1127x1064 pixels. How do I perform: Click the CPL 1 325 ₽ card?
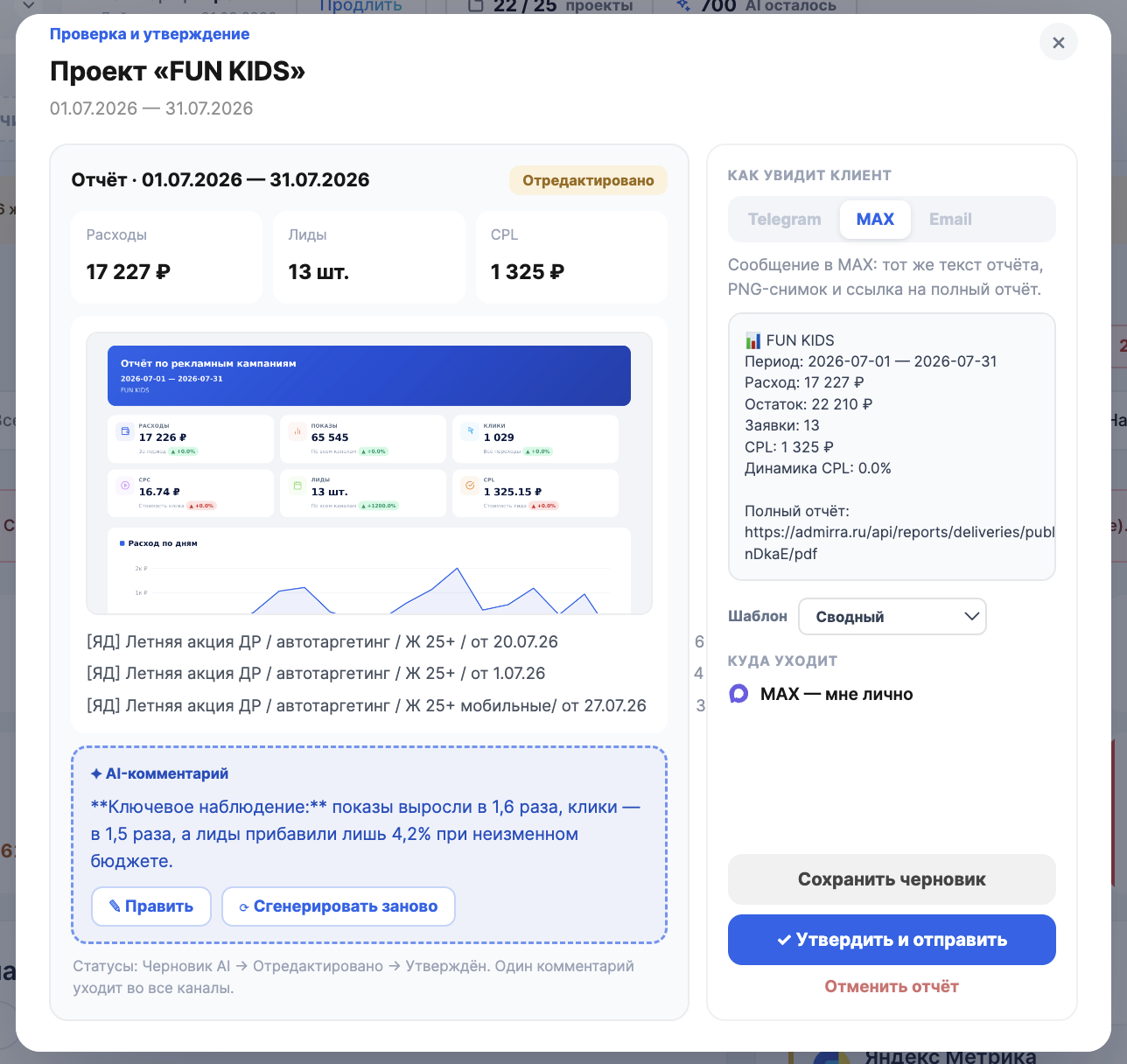pos(571,257)
